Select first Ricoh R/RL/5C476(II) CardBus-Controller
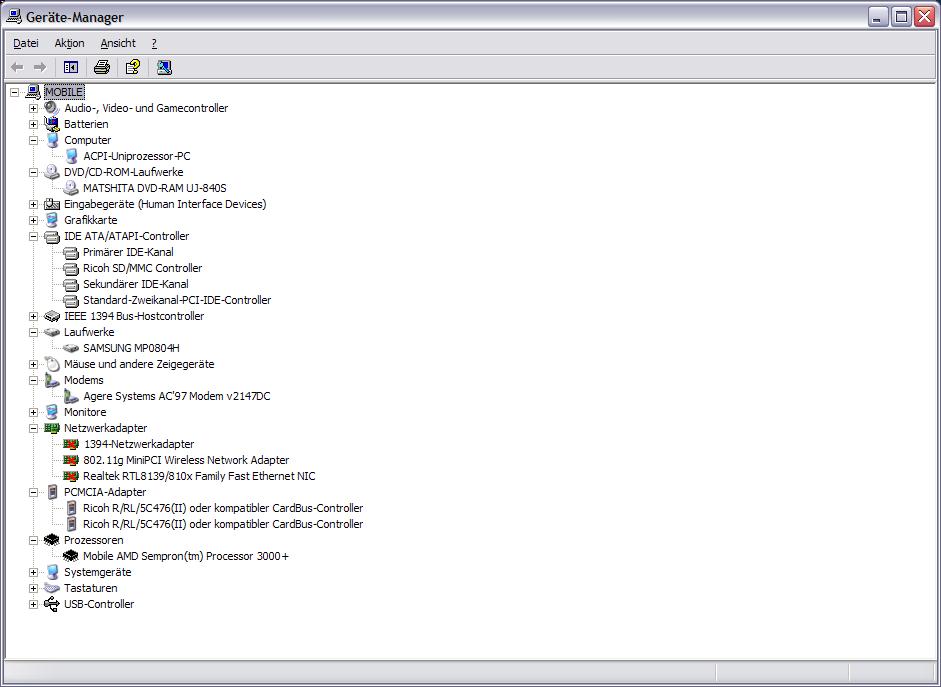This screenshot has height=687, width=941. point(223,508)
